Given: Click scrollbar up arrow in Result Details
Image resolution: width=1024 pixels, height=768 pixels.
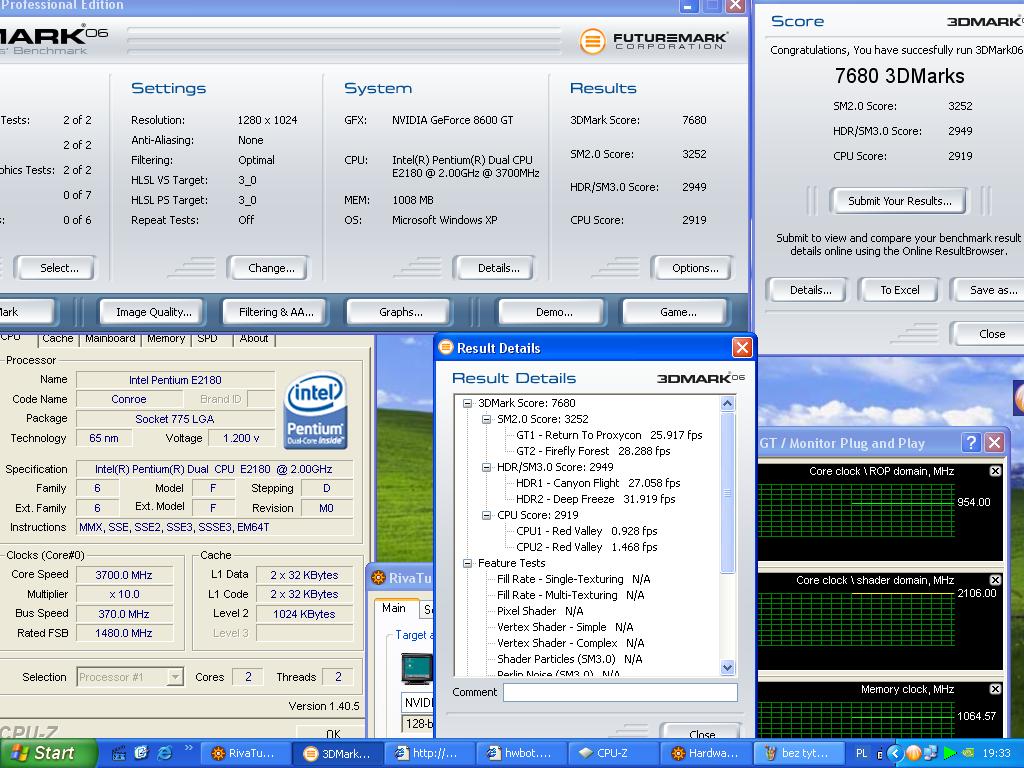Looking at the screenshot, I should click(x=728, y=404).
